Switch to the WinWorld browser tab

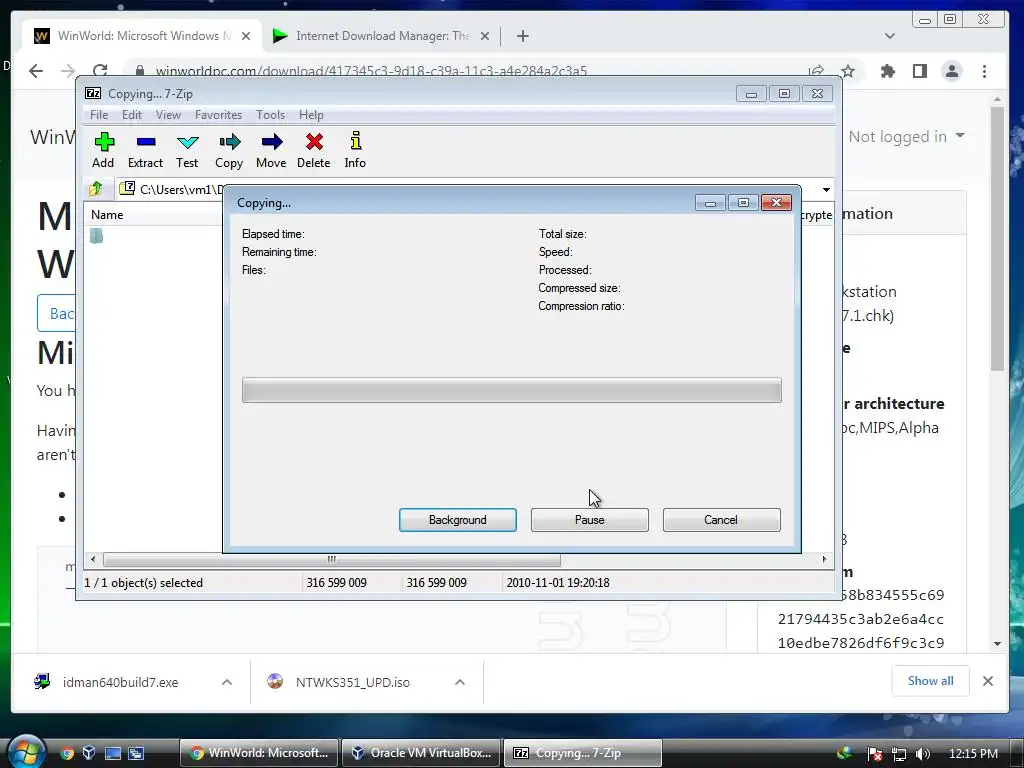click(142, 36)
